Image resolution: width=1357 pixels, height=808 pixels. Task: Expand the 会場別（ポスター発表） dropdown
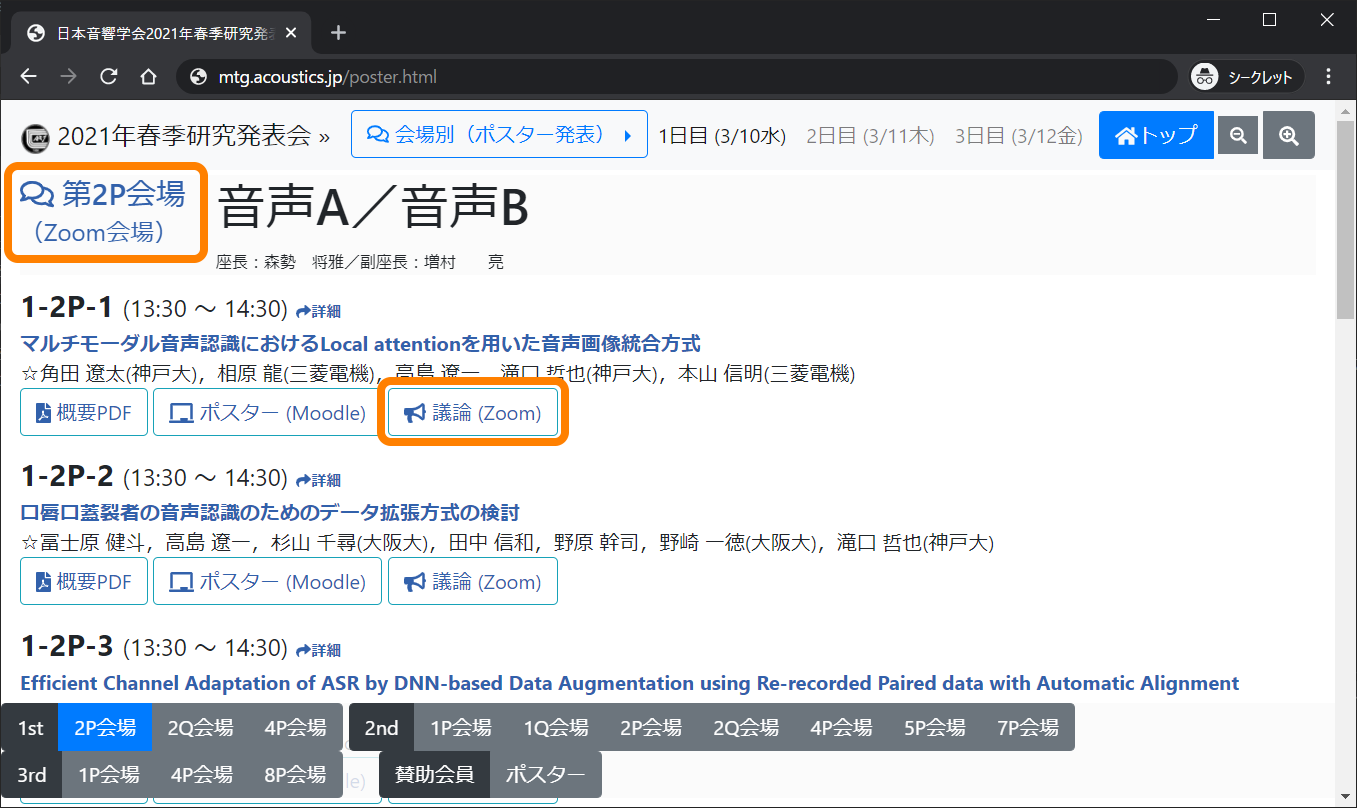pos(499,135)
